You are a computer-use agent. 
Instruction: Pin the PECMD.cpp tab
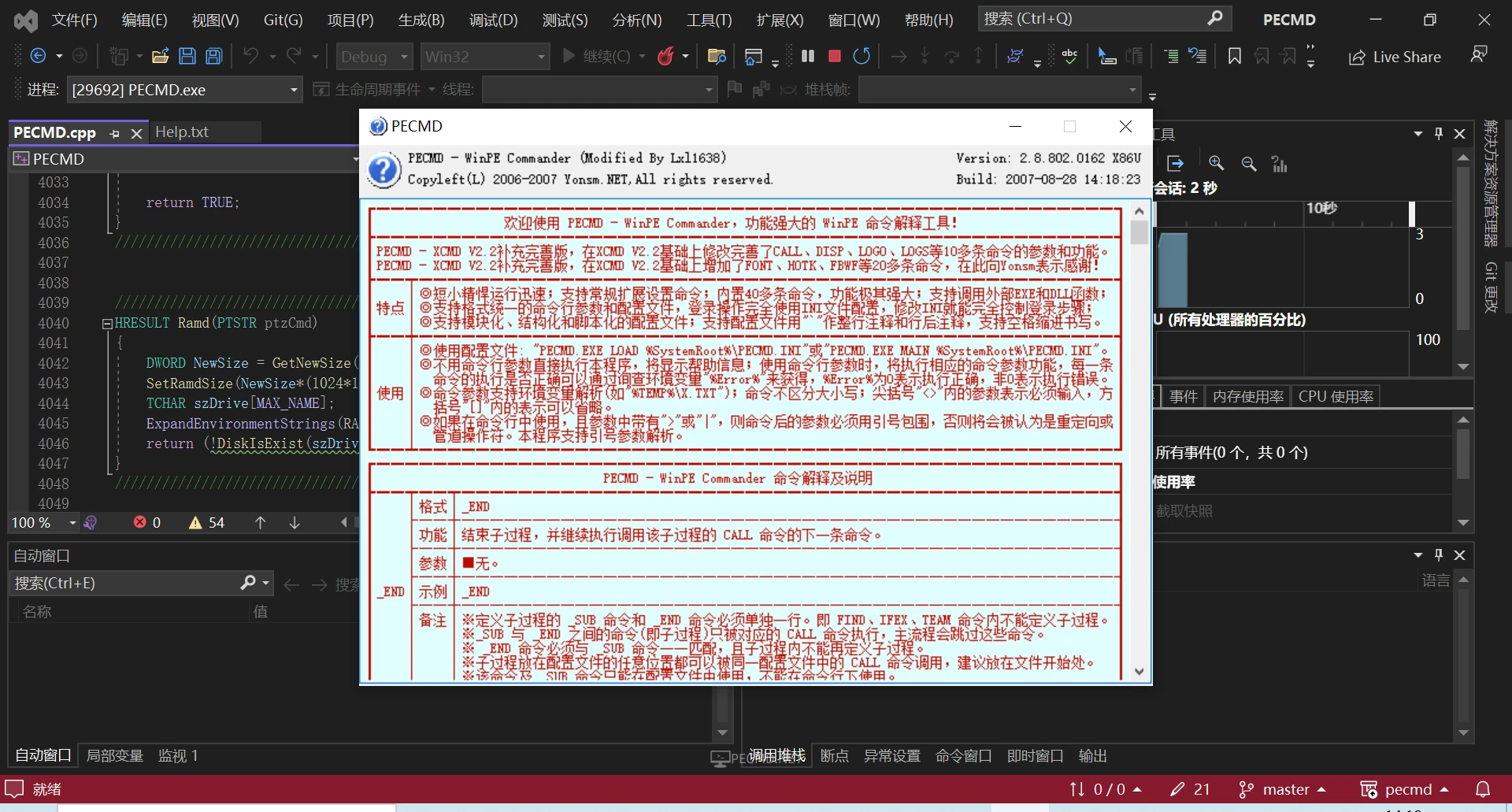(115, 133)
